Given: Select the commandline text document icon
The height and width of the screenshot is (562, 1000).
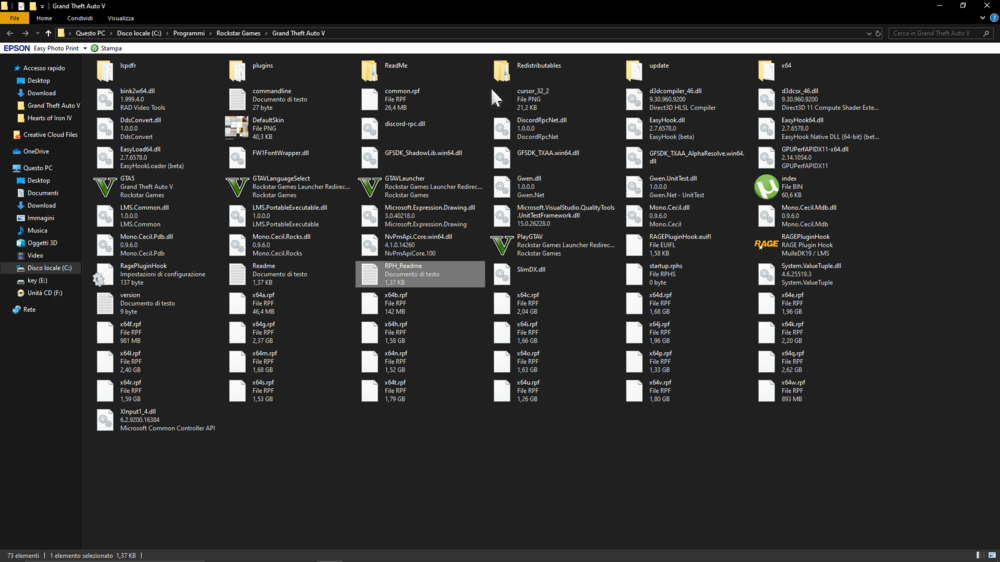Looking at the screenshot, I should click(237, 100).
